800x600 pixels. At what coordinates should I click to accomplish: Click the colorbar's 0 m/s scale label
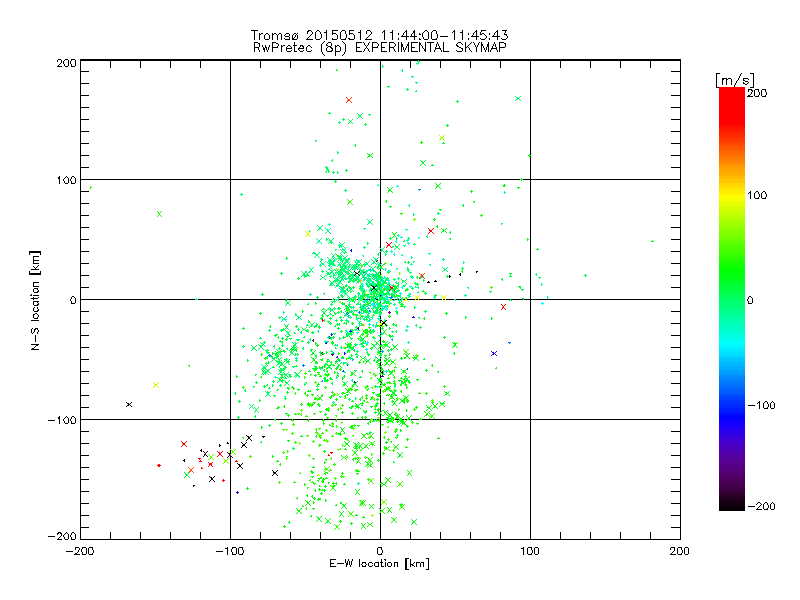click(750, 300)
